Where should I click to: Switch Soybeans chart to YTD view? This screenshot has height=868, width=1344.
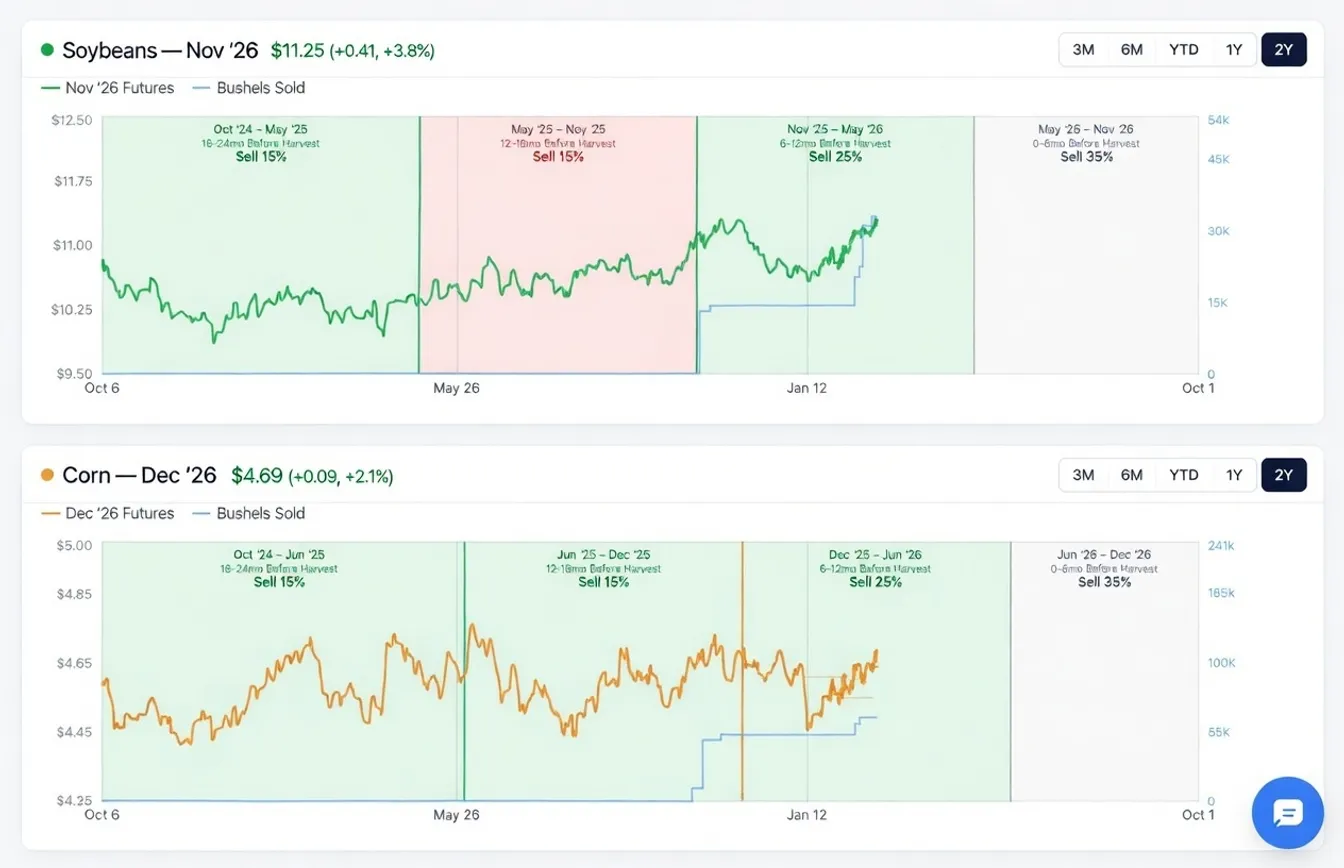(x=1183, y=49)
